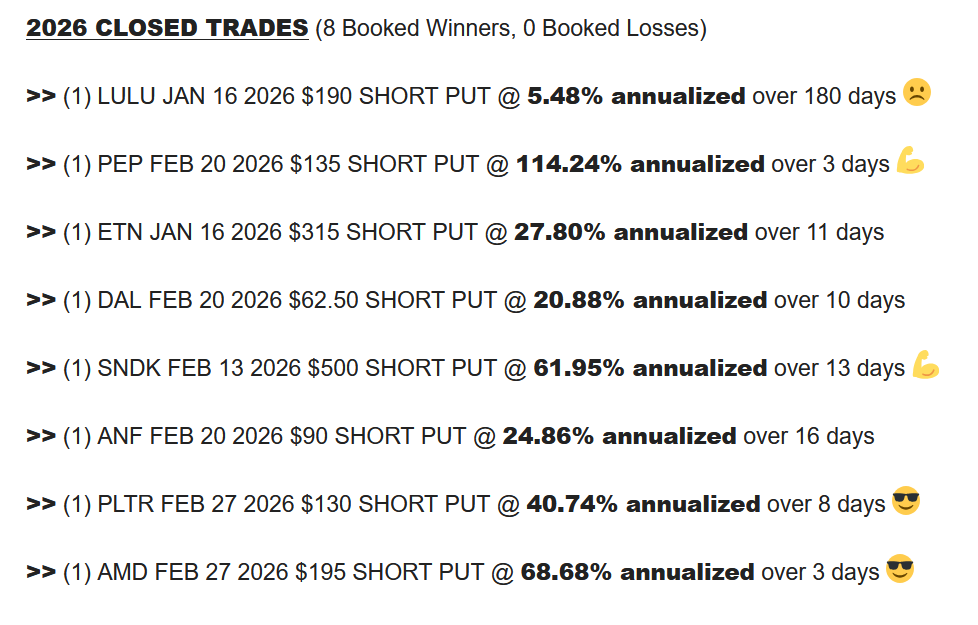Click the bold 68.68% annualized text

pyautogui.click(x=637, y=573)
